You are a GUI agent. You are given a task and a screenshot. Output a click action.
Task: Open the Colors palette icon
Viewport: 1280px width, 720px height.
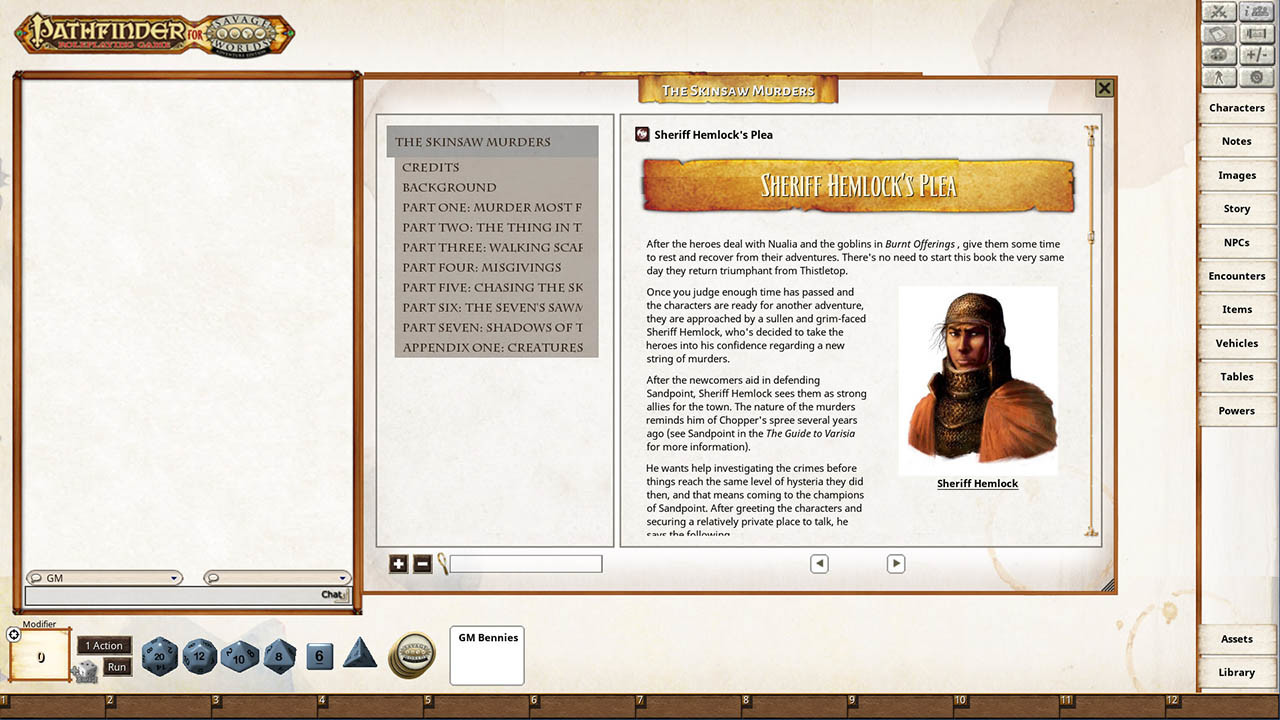pyautogui.click(x=1219, y=56)
